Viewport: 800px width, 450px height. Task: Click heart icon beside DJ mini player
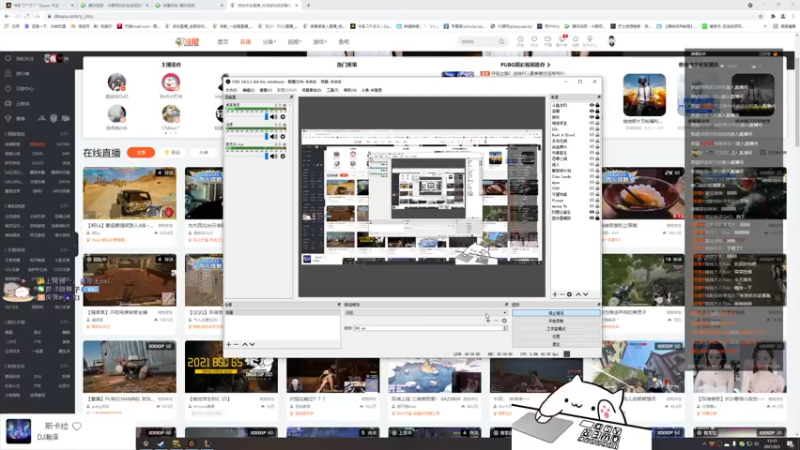[77, 426]
